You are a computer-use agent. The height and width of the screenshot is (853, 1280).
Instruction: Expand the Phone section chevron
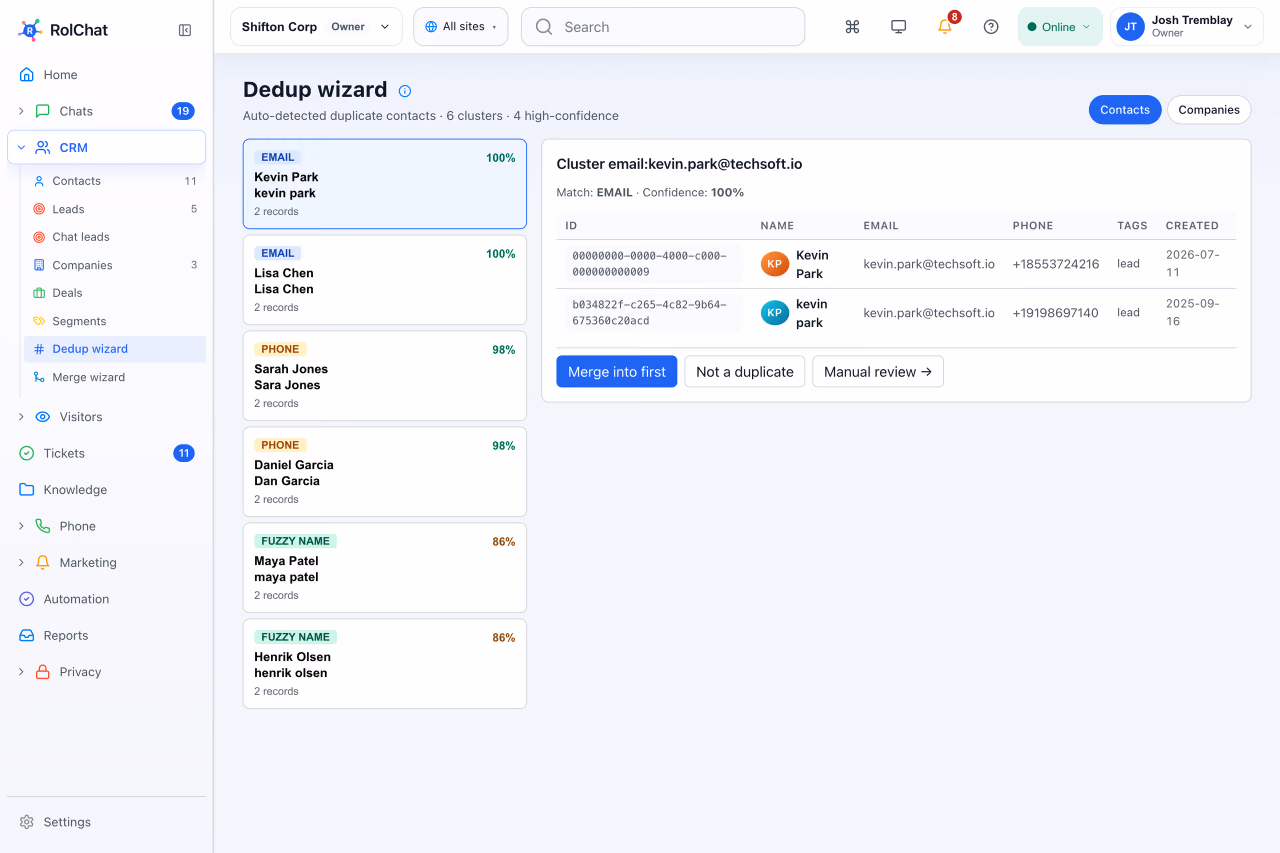point(21,526)
